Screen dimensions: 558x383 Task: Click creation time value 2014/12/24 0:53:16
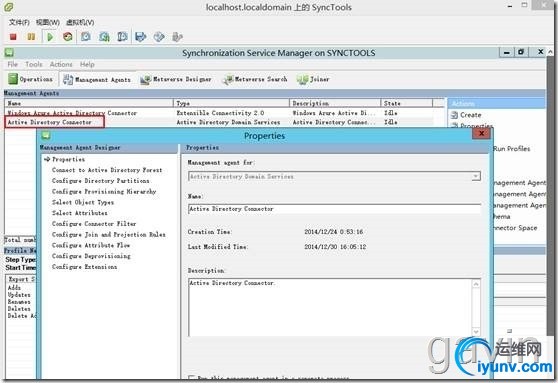[333, 232]
